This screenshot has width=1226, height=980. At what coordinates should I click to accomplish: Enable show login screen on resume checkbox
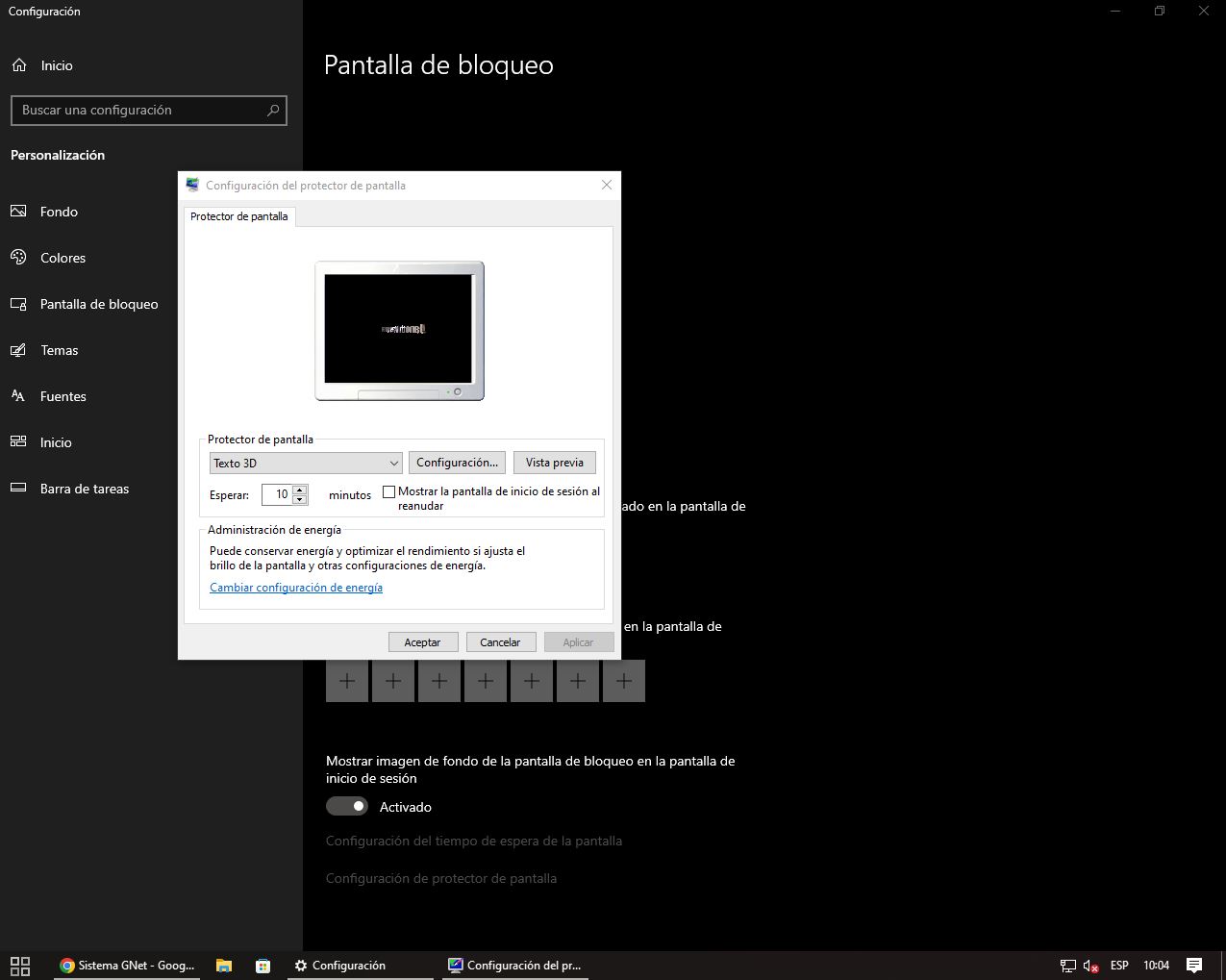[389, 491]
